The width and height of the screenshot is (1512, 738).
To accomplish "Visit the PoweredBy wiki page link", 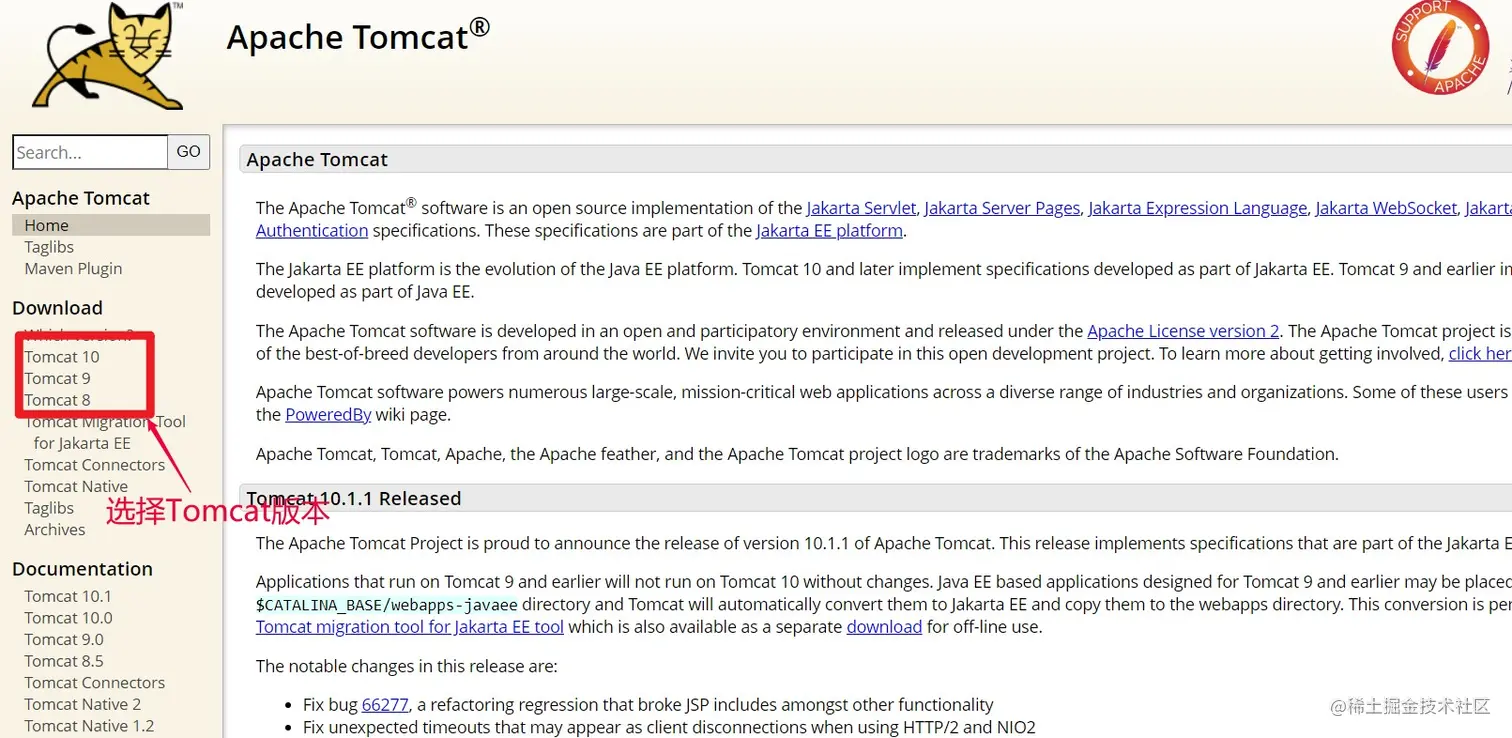I will pos(328,415).
